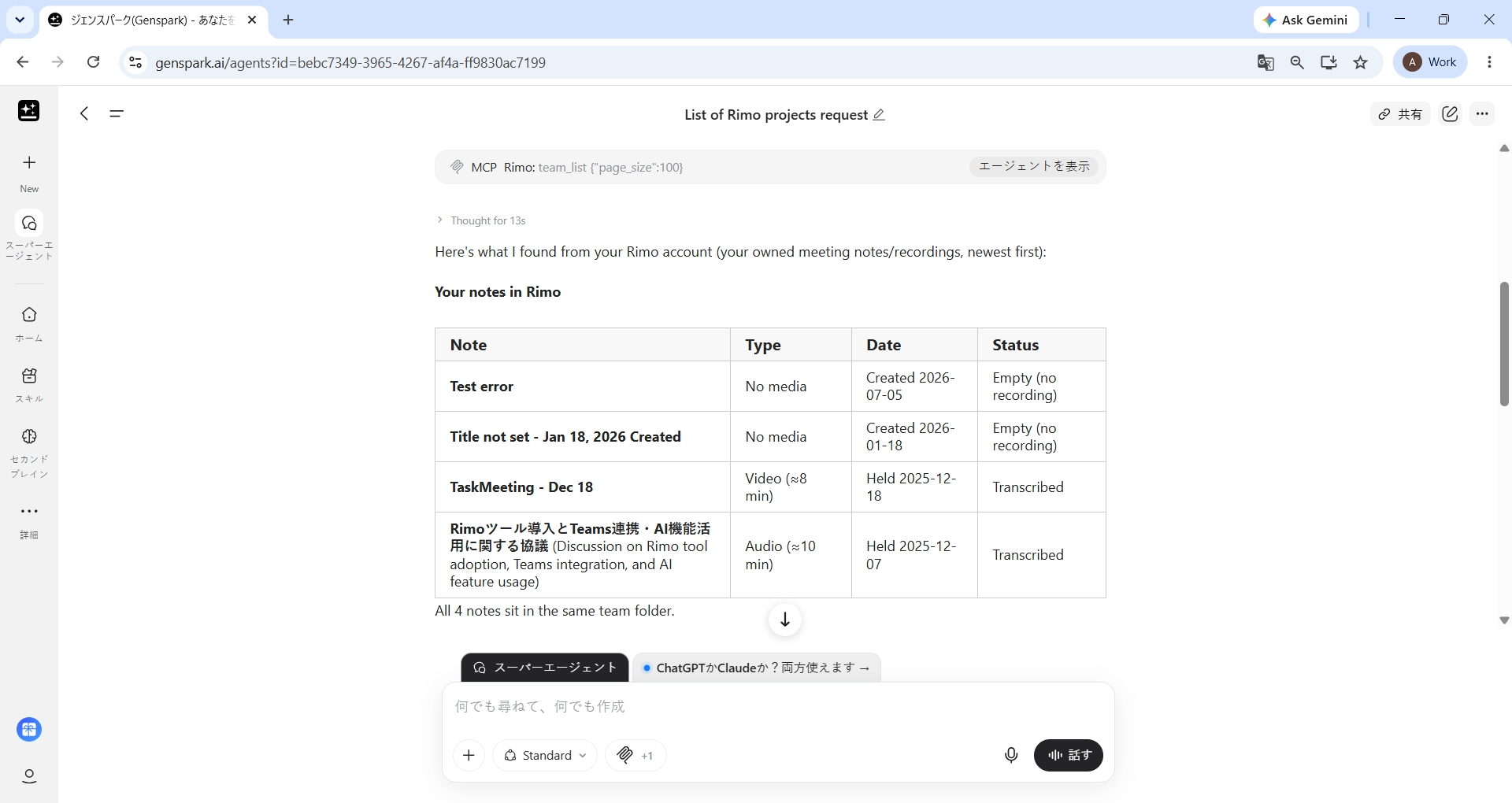Image resolution: width=1512 pixels, height=803 pixels.
Task: Click the microphone dictation icon
Action: click(x=1011, y=755)
